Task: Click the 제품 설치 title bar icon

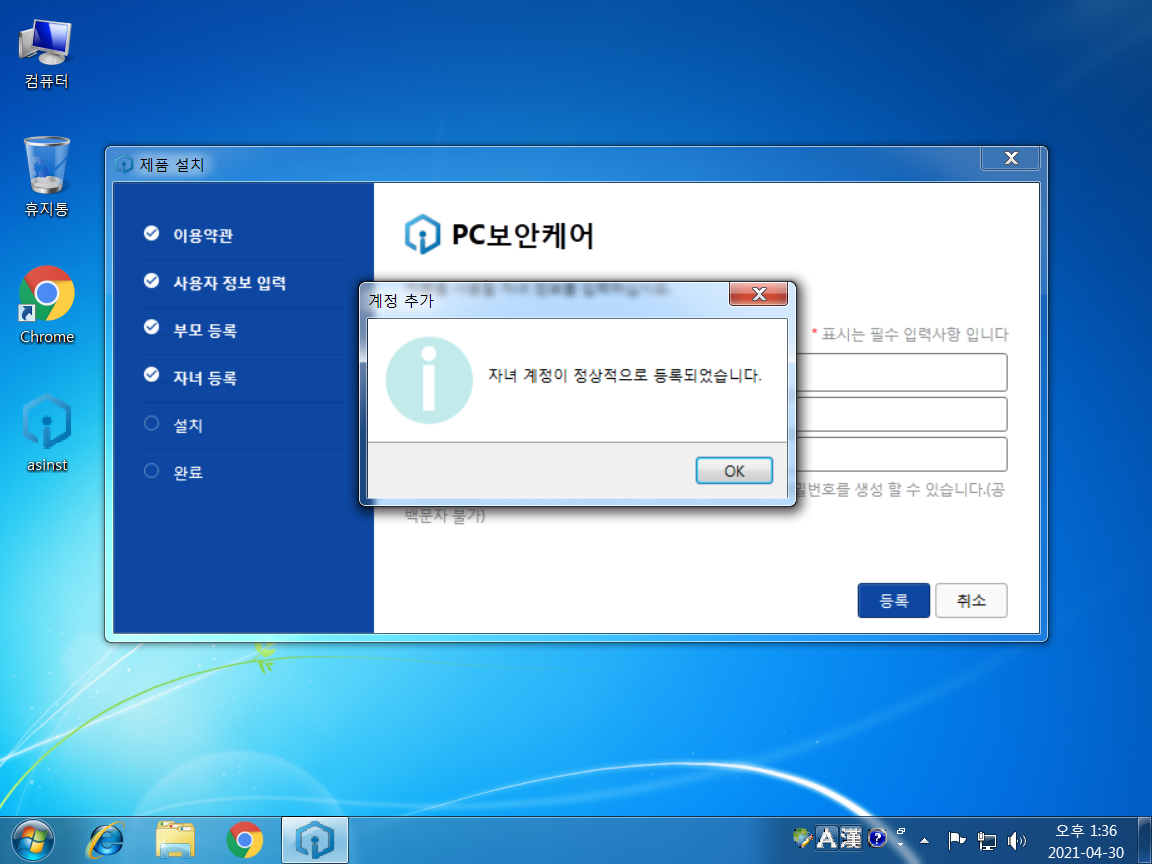Action: pyautogui.click(x=123, y=164)
